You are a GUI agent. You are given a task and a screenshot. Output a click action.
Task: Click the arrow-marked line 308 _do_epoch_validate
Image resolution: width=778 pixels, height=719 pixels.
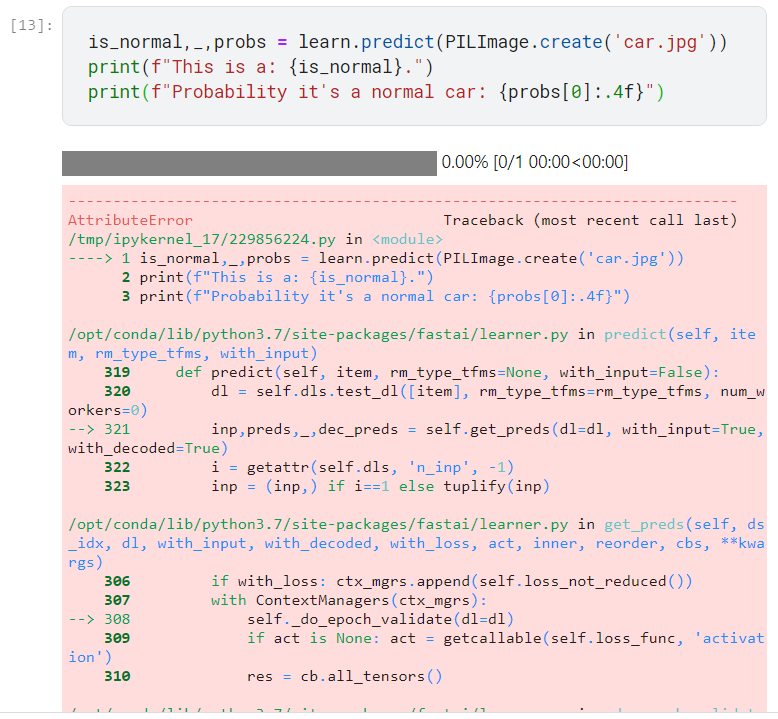point(382,619)
